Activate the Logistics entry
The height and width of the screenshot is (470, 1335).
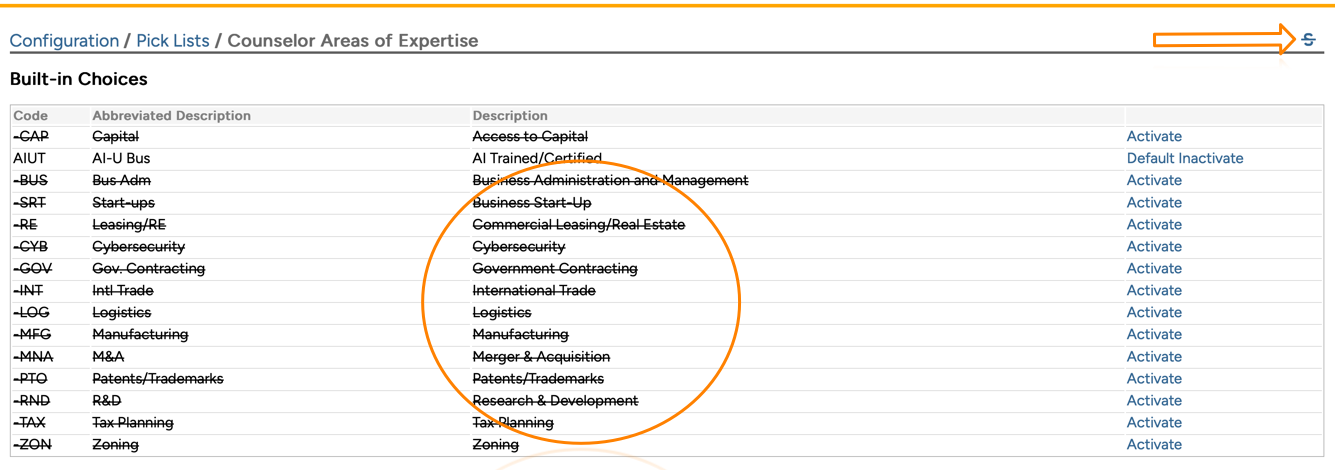pos(1154,312)
